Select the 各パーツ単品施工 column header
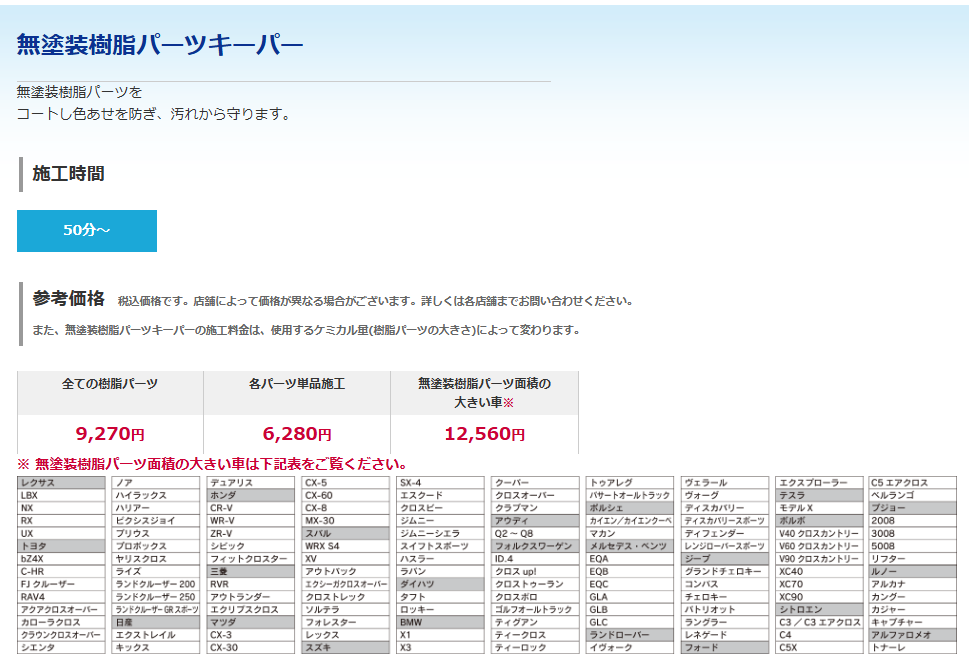 [297, 384]
